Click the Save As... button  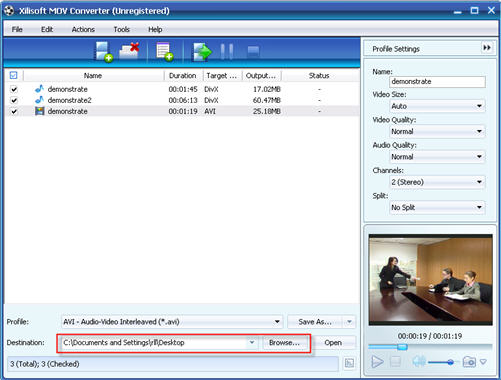315,322
